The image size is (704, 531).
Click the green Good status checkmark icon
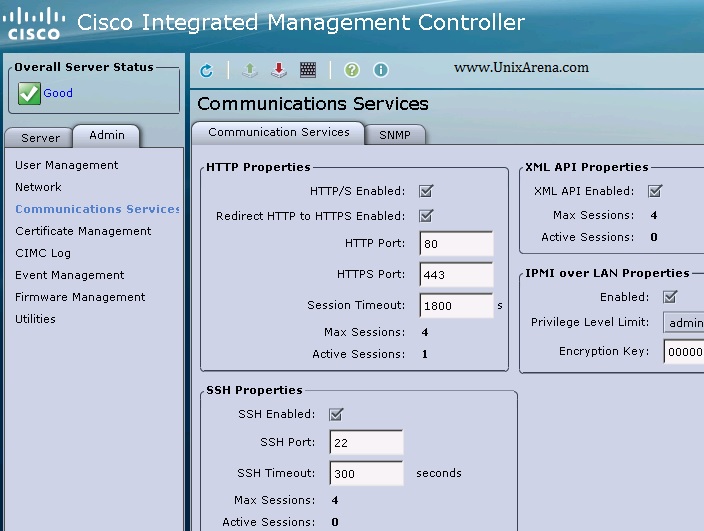(29, 93)
